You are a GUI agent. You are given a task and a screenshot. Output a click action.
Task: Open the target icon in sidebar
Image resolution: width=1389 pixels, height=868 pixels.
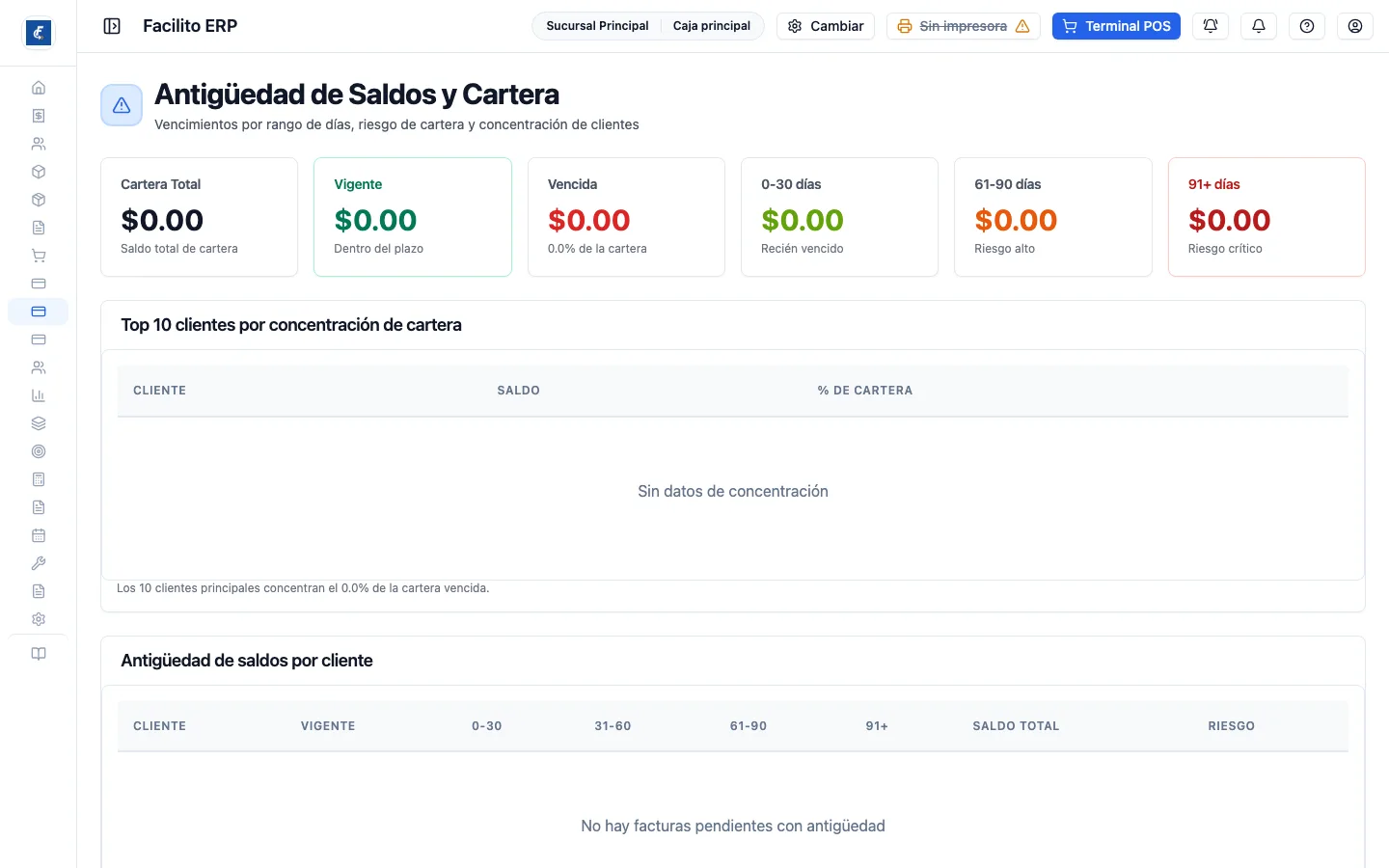tap(39, 451)
